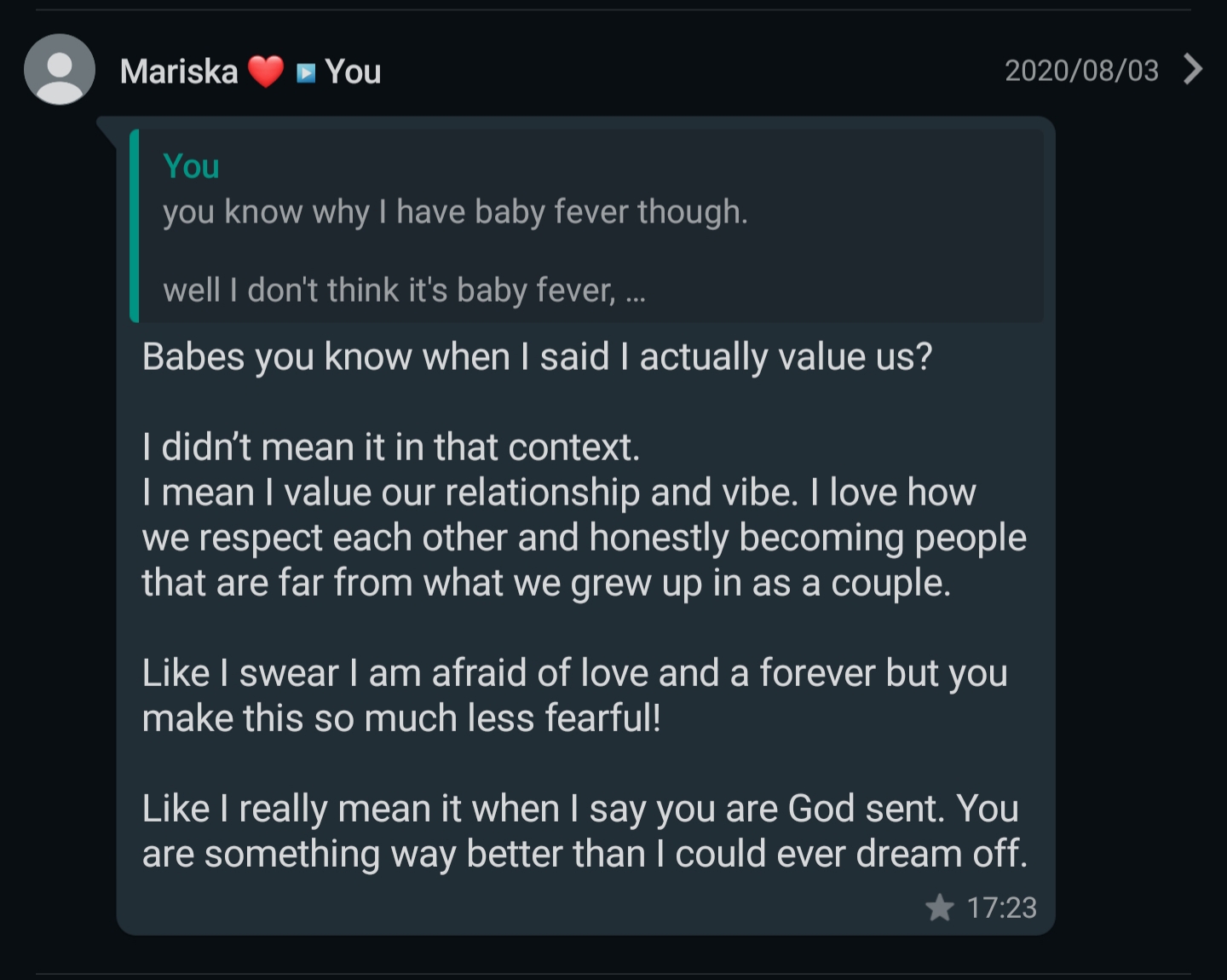Image resolution: width=1227 pixels, height=980 pixels.
Task: Tap the 17:23 message timestamp
Action: coord(1001,908)
